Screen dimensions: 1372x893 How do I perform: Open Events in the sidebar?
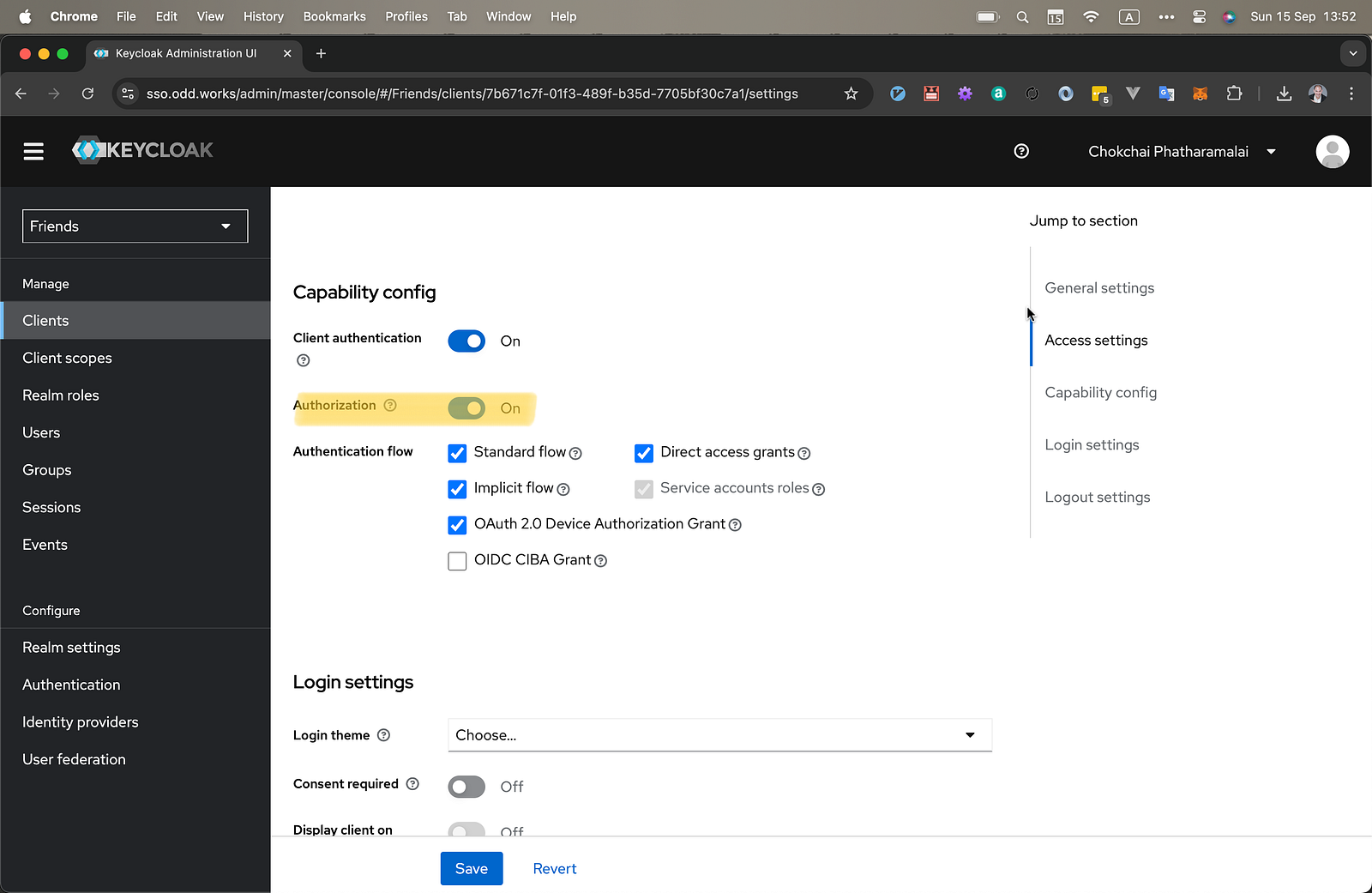point(135,545)
